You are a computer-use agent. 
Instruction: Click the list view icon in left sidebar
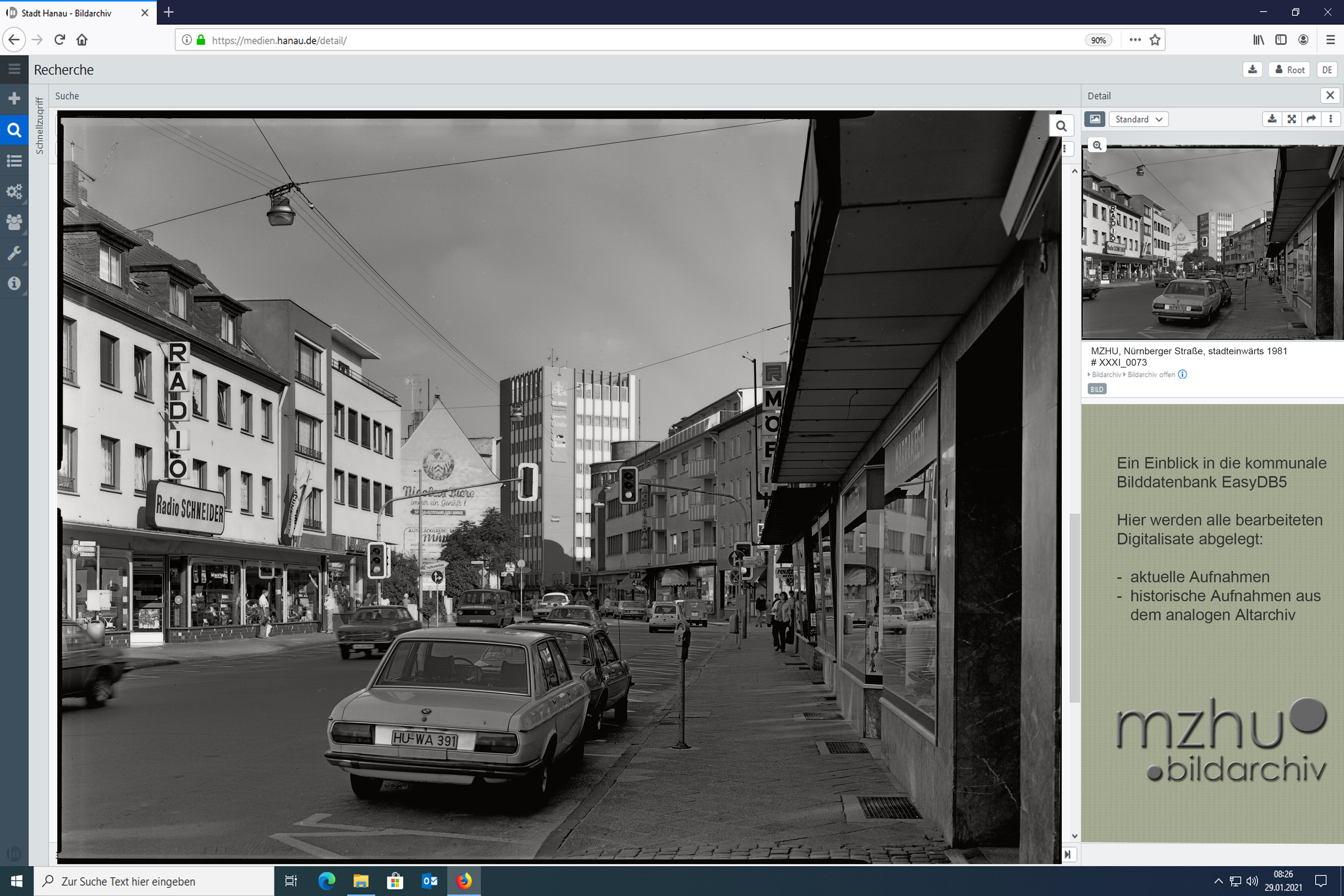pyautogui.click(x=14, y=160)
